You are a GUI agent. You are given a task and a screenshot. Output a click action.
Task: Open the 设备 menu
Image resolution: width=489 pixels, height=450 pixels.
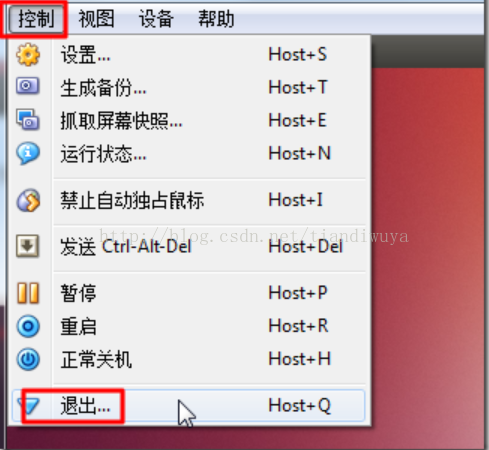[x=156, y=18]
